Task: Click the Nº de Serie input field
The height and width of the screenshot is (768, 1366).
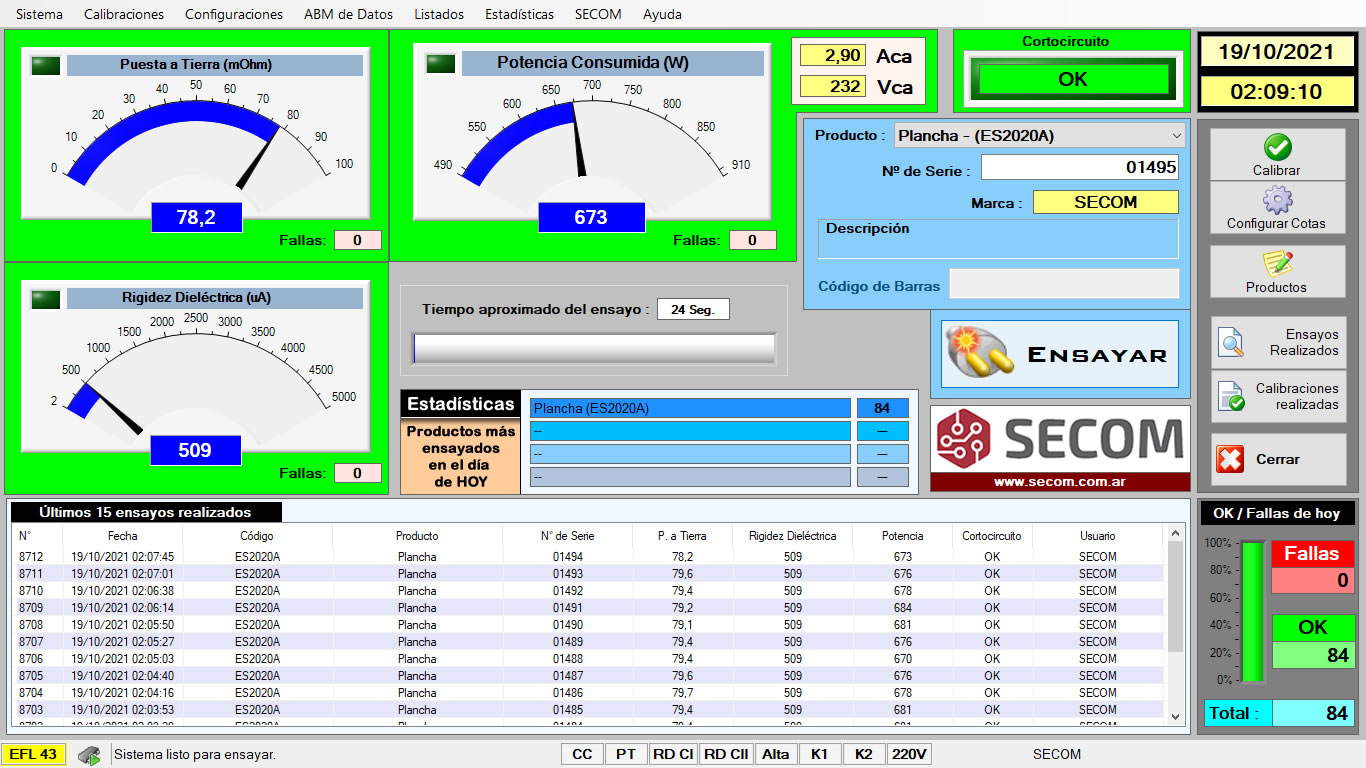Action: pyautogui.click(x=1079, y=167)
